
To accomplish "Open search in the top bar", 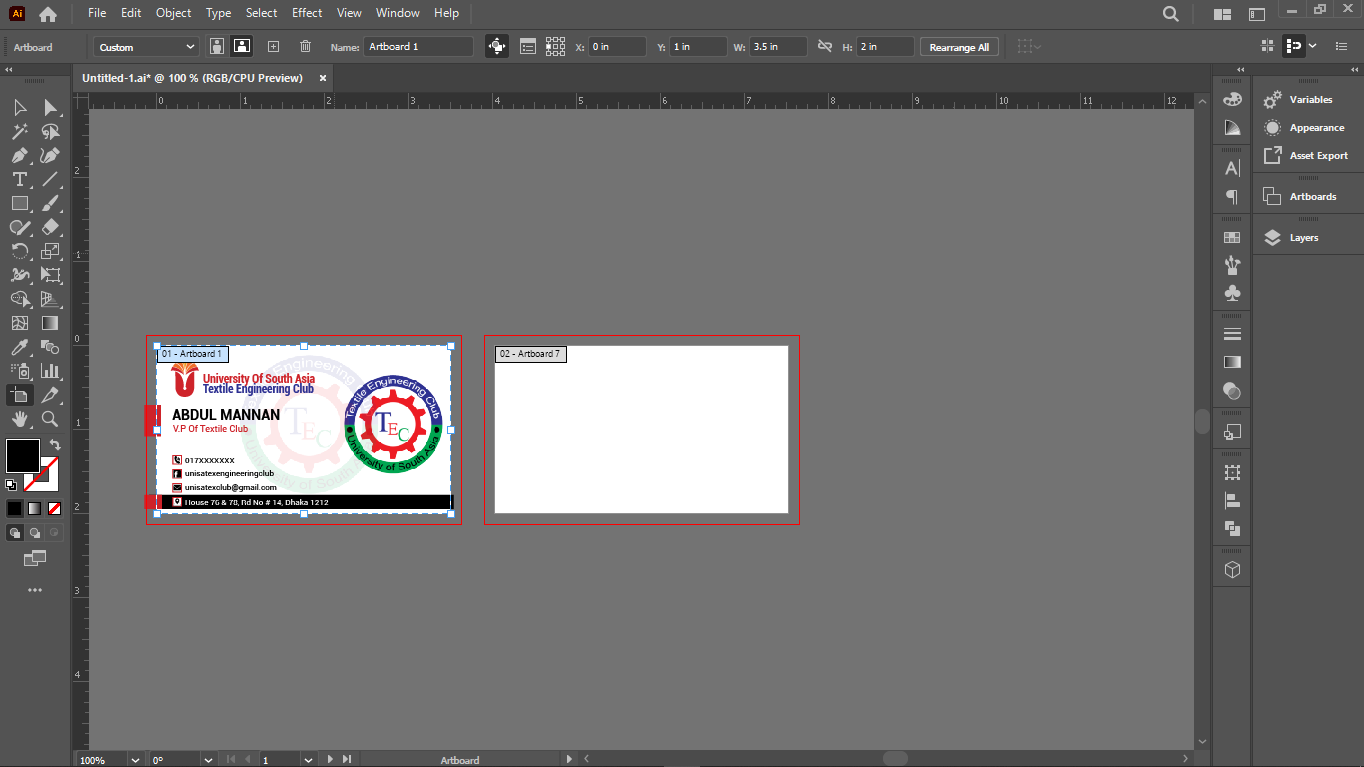I will pos(1171,14).
